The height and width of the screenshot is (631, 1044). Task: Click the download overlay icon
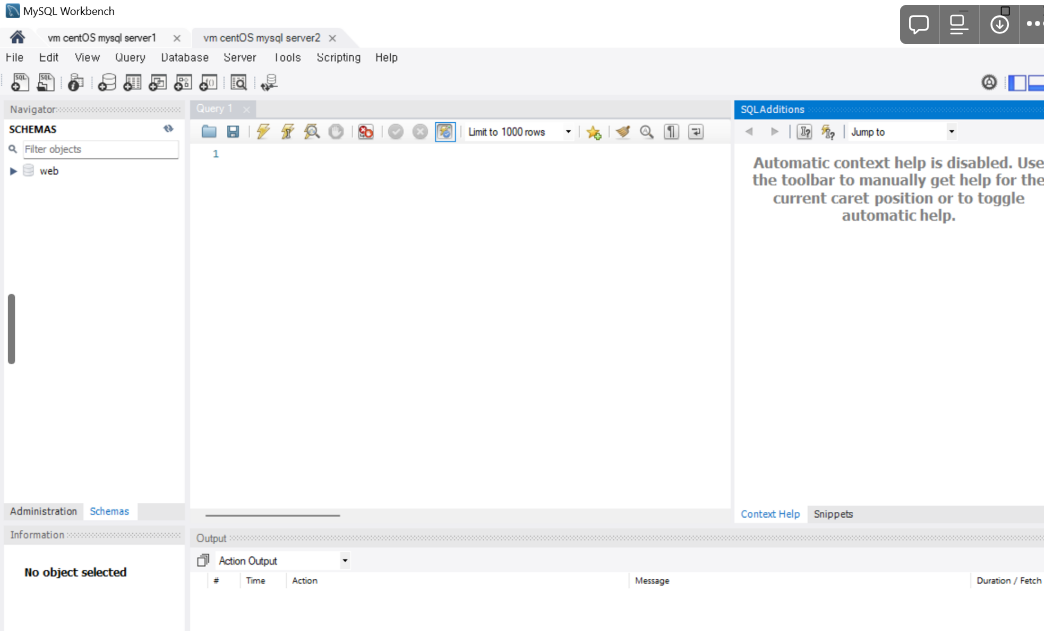[999, 25]
